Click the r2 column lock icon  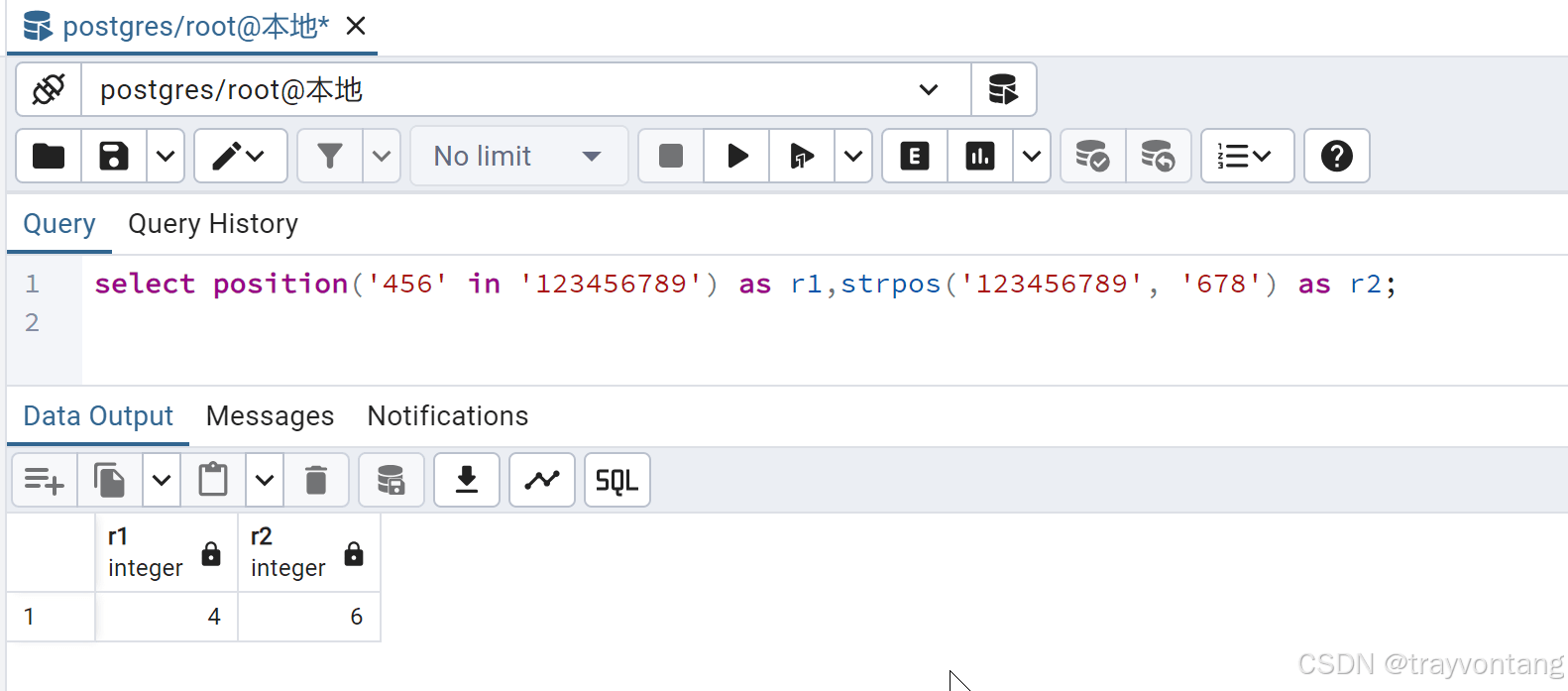point(354,553)
